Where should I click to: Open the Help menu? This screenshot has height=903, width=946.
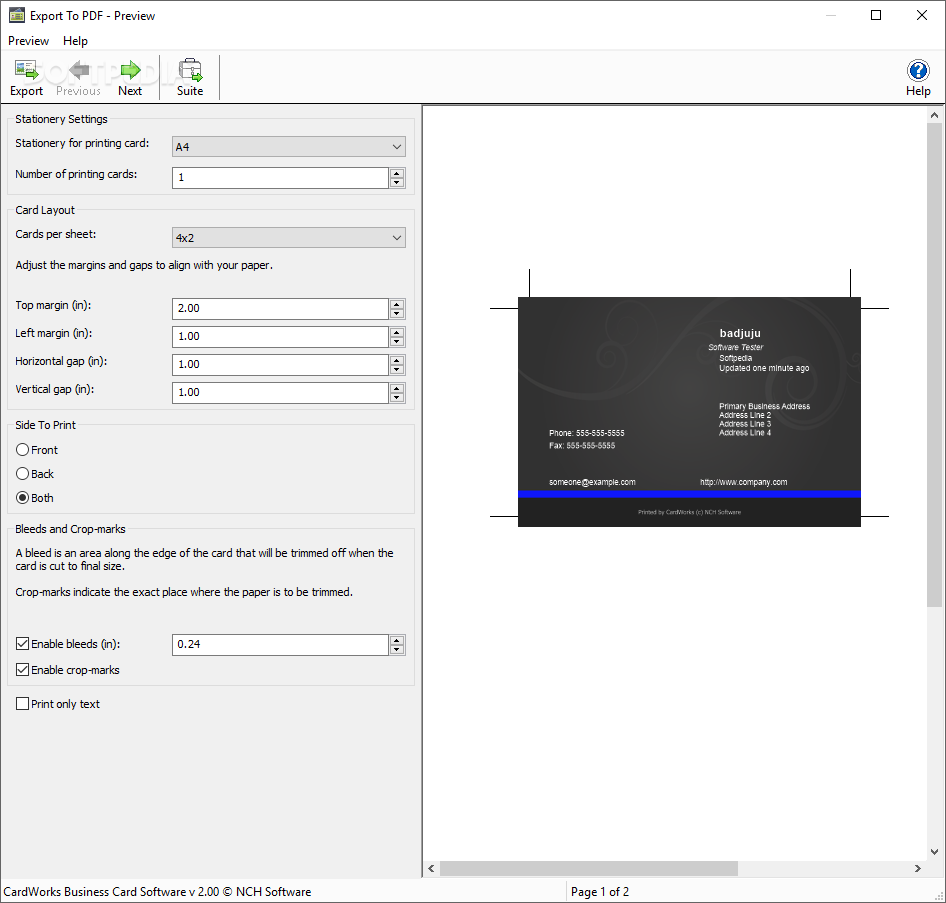pos(75,41)
